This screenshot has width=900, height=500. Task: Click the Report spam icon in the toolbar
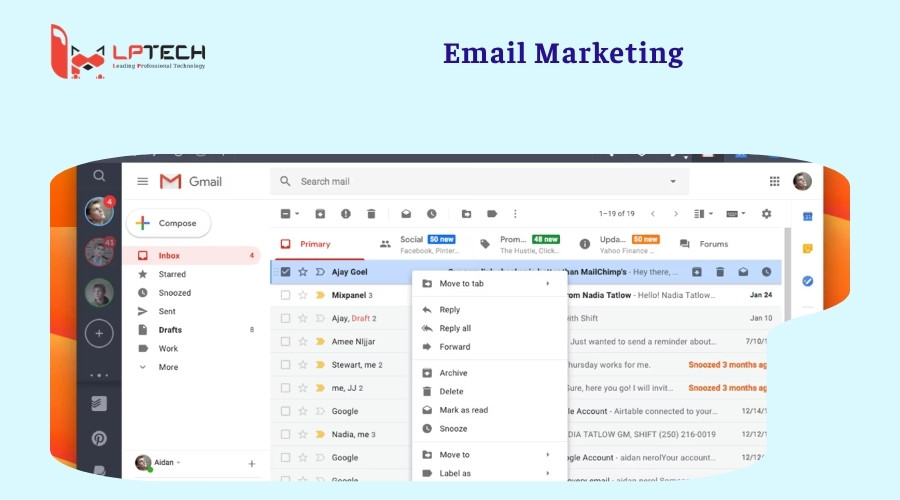pyautogui.click(x=346, y=214)
